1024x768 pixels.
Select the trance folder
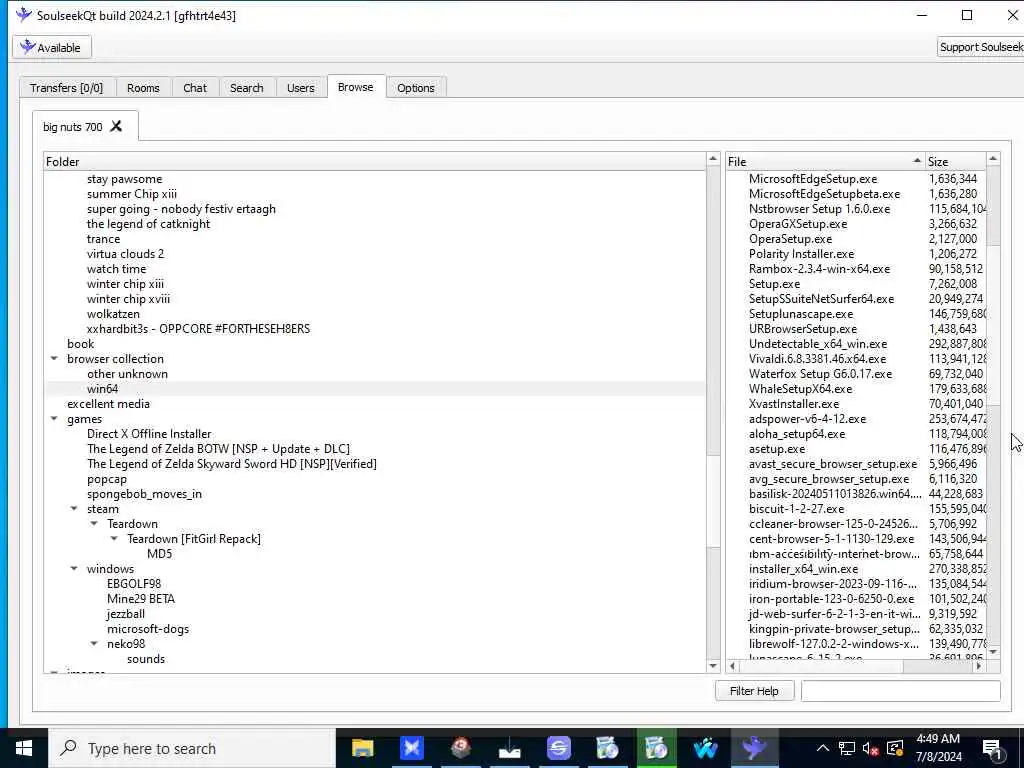[x=103, y=238]
